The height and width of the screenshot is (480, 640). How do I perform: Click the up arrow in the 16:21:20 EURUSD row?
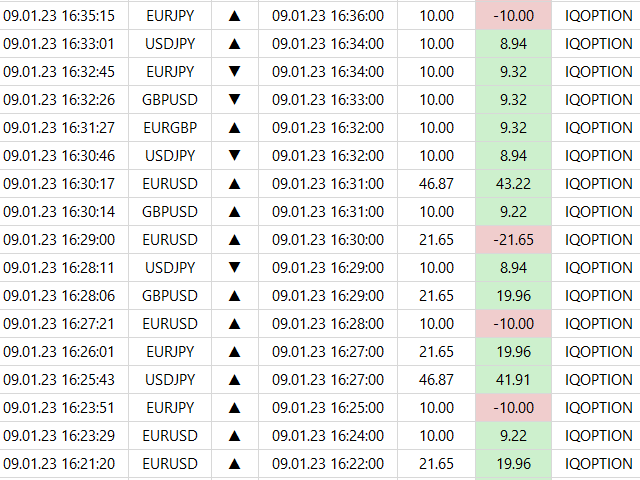pos(234,464)
